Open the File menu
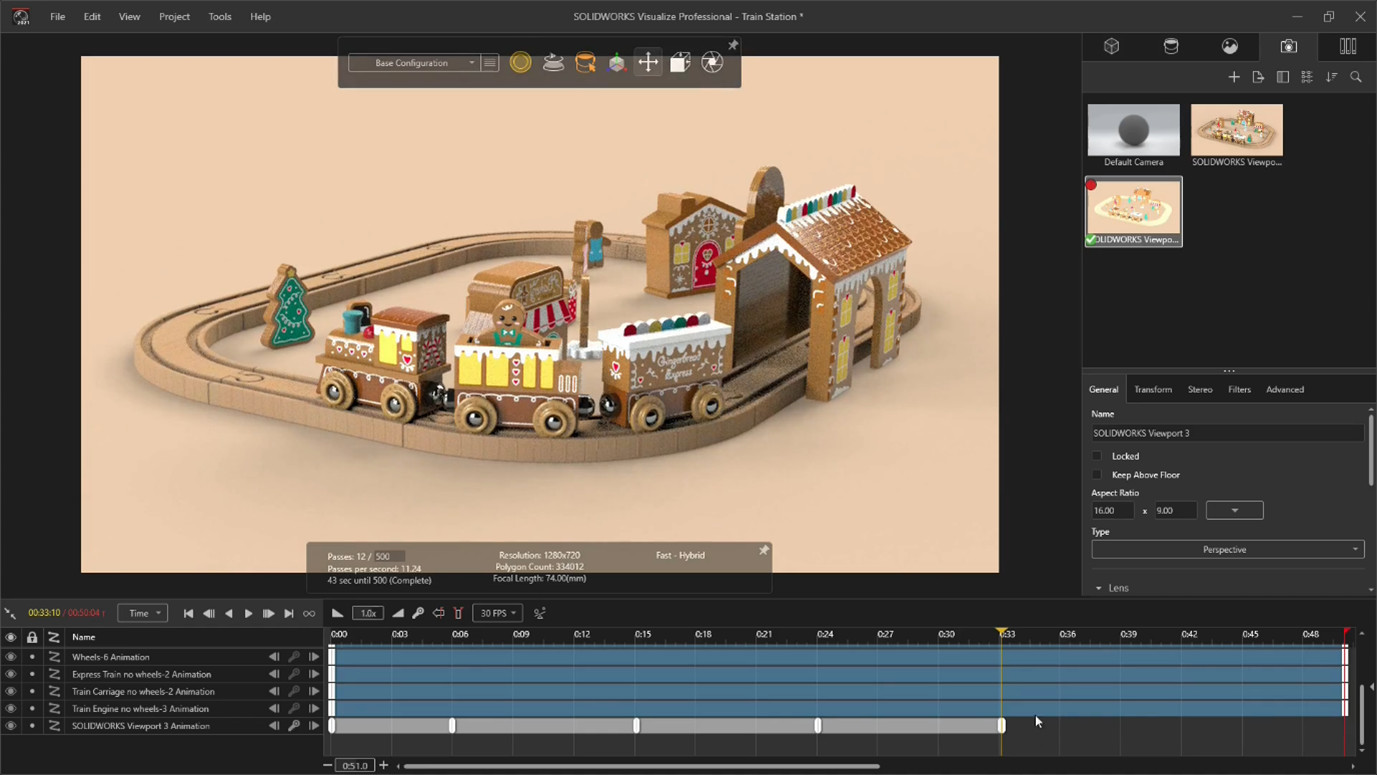 (58, 17)
